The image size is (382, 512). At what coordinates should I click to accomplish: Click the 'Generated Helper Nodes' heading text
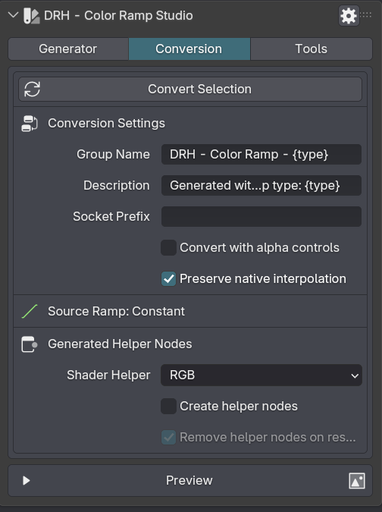[x=120, y=344]
